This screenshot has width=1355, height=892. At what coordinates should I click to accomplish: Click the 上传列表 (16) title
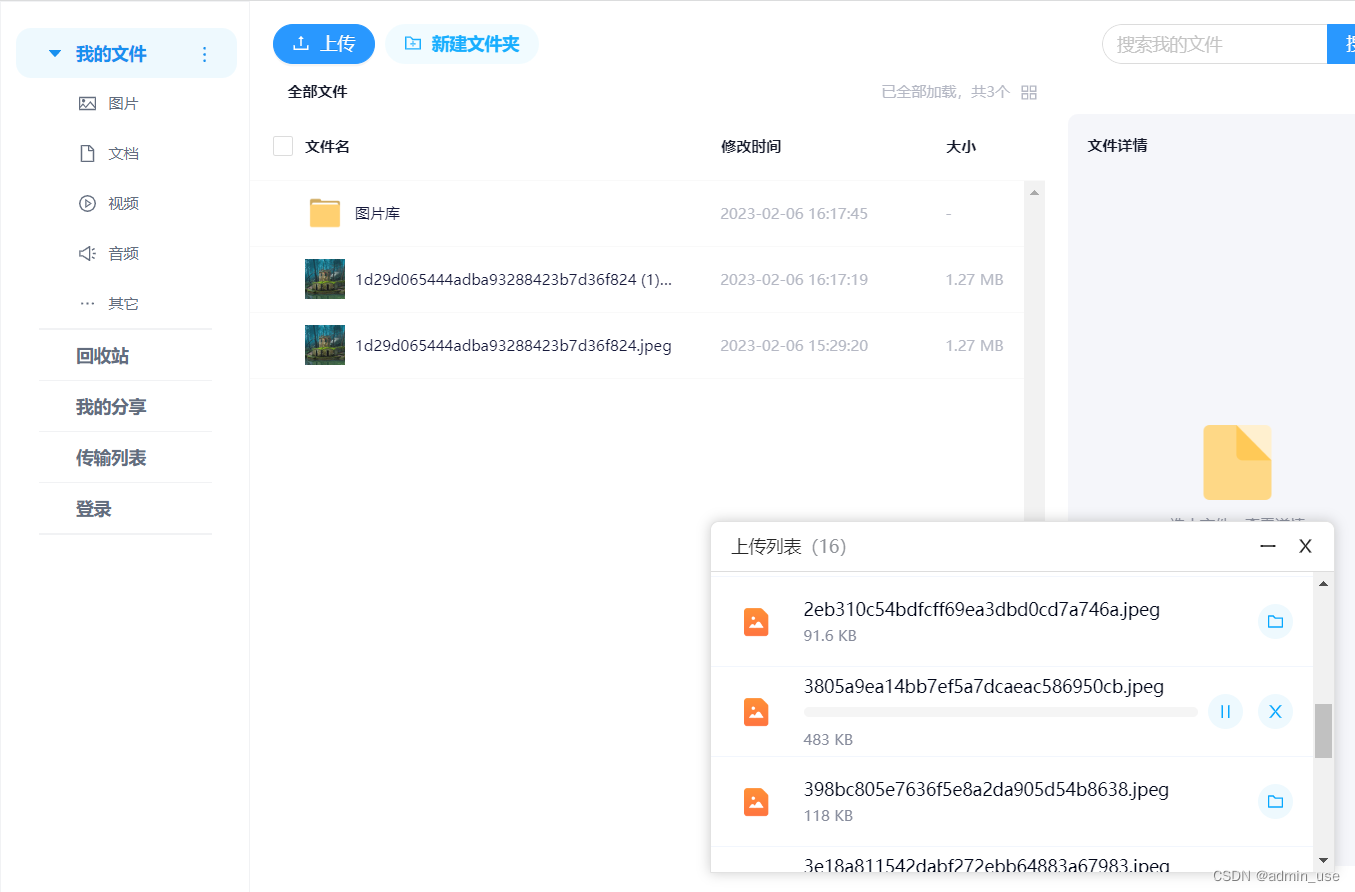[788, 546]
